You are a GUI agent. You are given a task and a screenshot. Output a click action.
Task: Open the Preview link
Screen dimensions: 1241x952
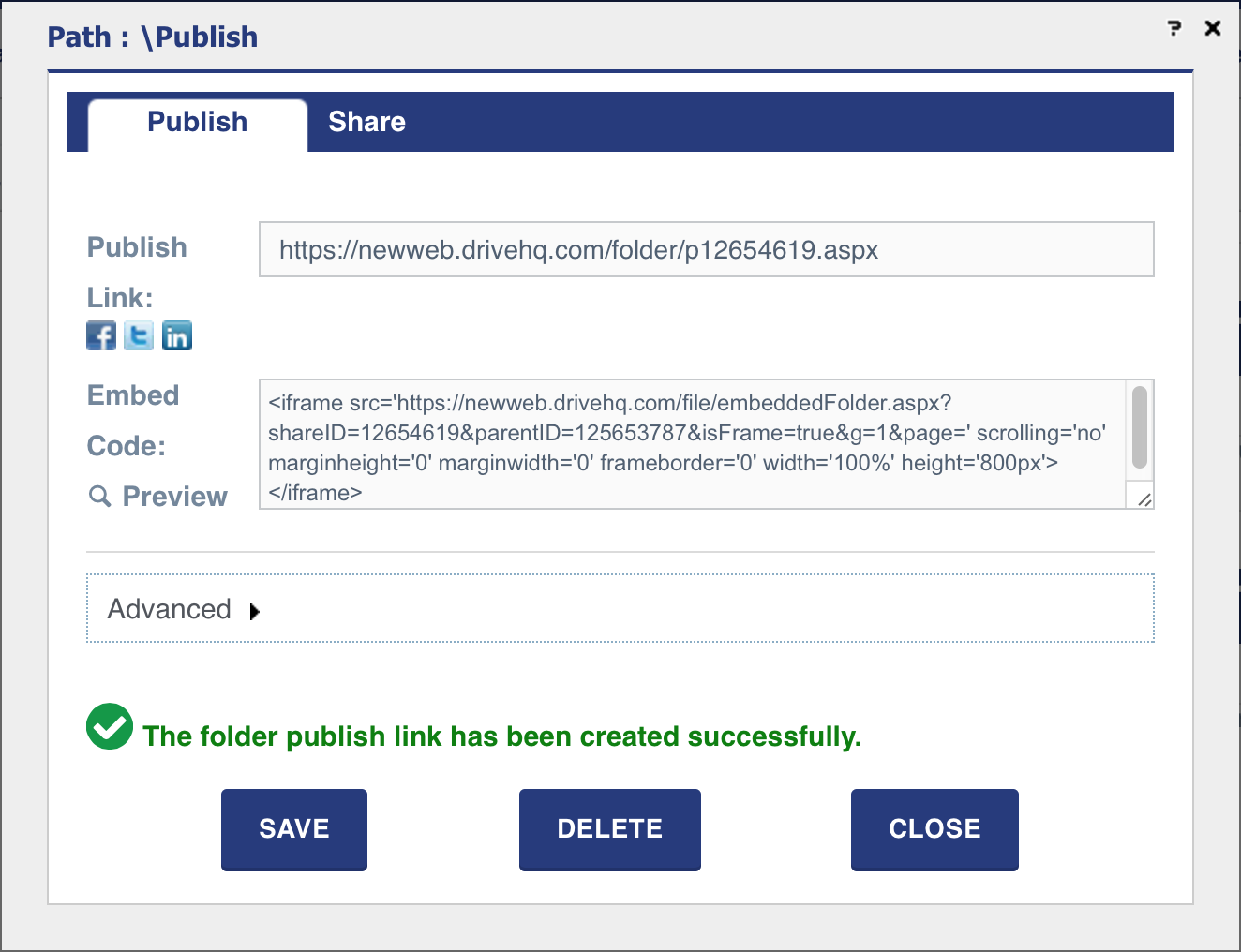175,497
